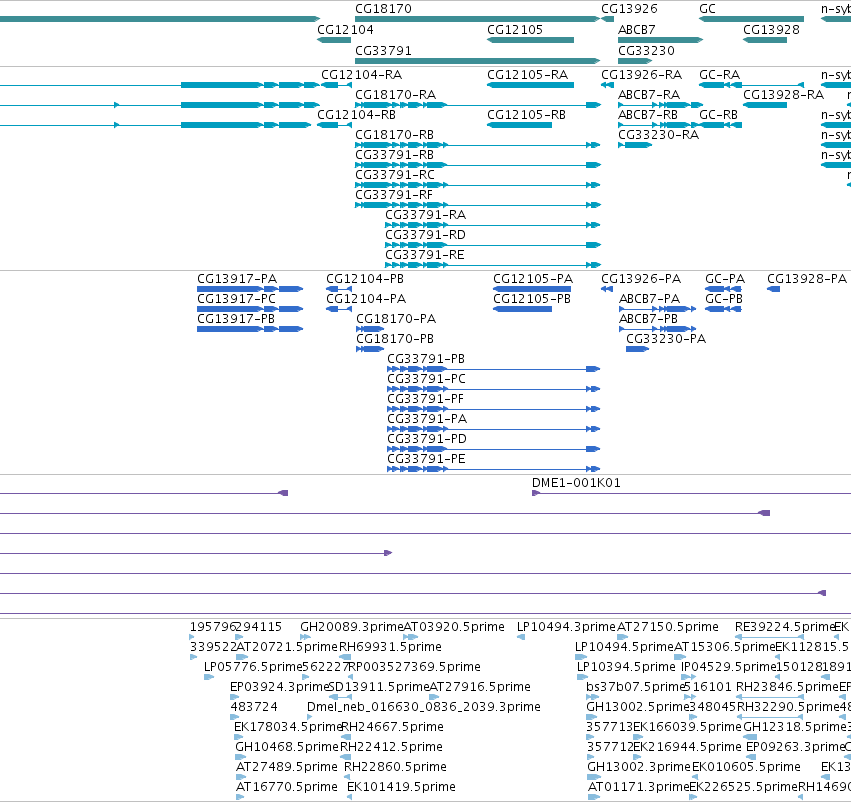Viewport: 851px width, 802px height.
Task: Click EST EP03924.3prime label
Action: tap(280, 686)
